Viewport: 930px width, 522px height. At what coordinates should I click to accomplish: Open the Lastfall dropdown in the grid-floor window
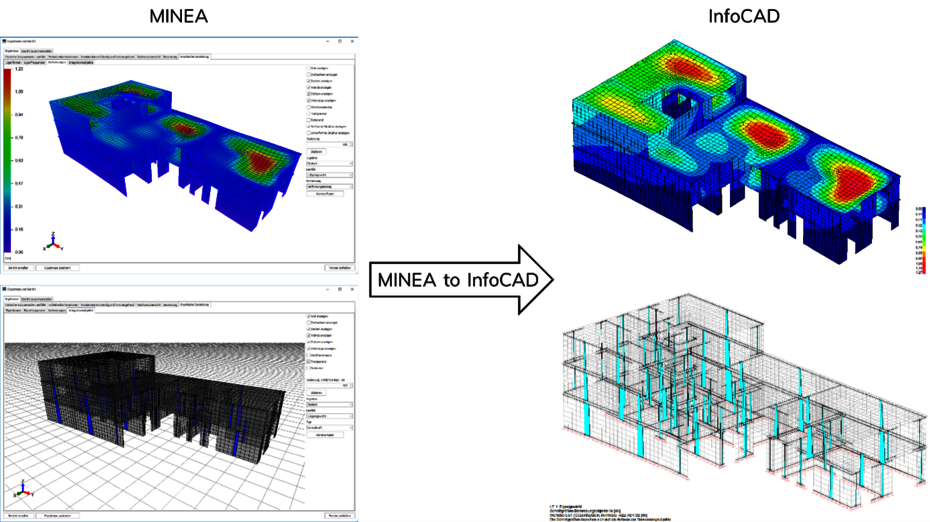(x=329, y=416)
